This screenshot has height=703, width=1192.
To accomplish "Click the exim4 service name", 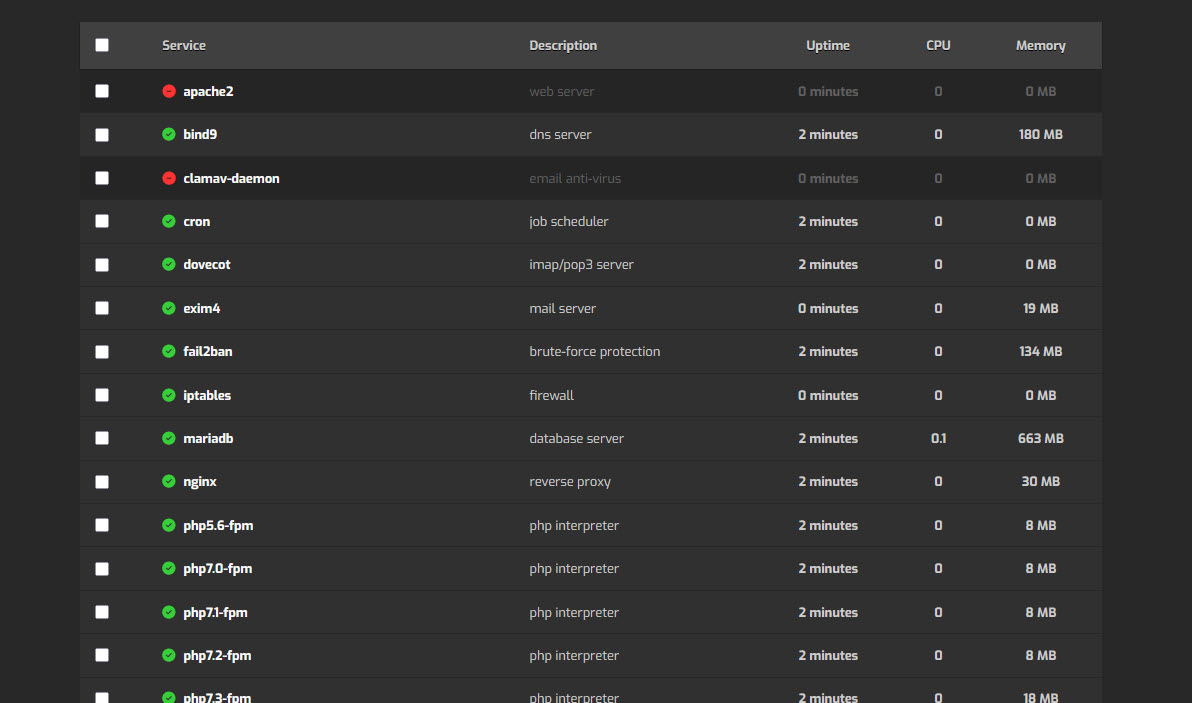I will 201,309.
